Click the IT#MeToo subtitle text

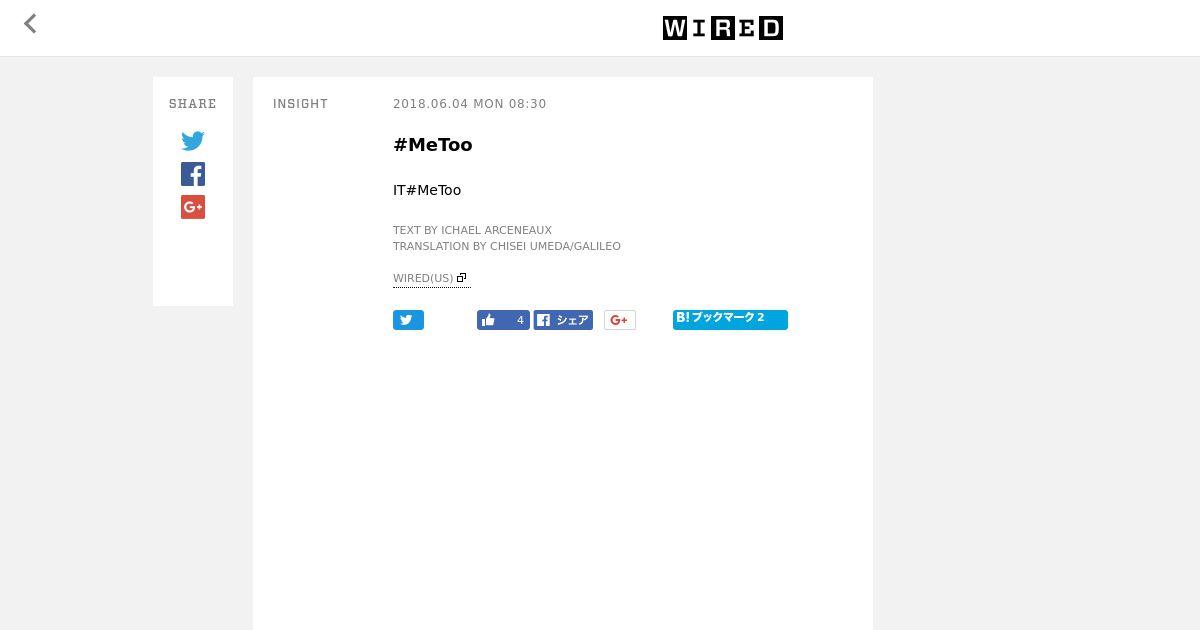[427, 190]
